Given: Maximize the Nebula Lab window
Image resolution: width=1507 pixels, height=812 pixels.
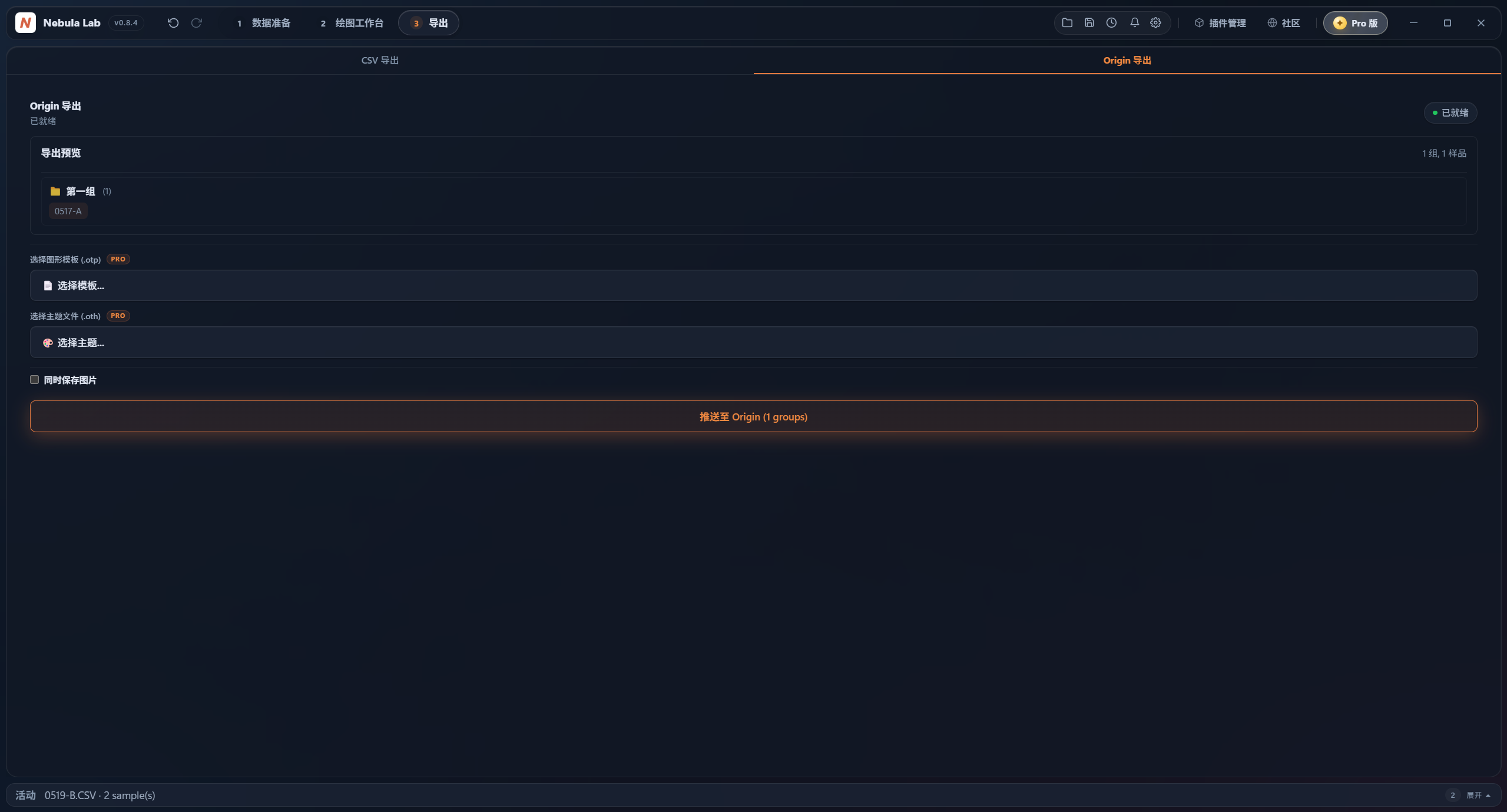Looking at the screenshot, I should click(x=1448, y=23).
